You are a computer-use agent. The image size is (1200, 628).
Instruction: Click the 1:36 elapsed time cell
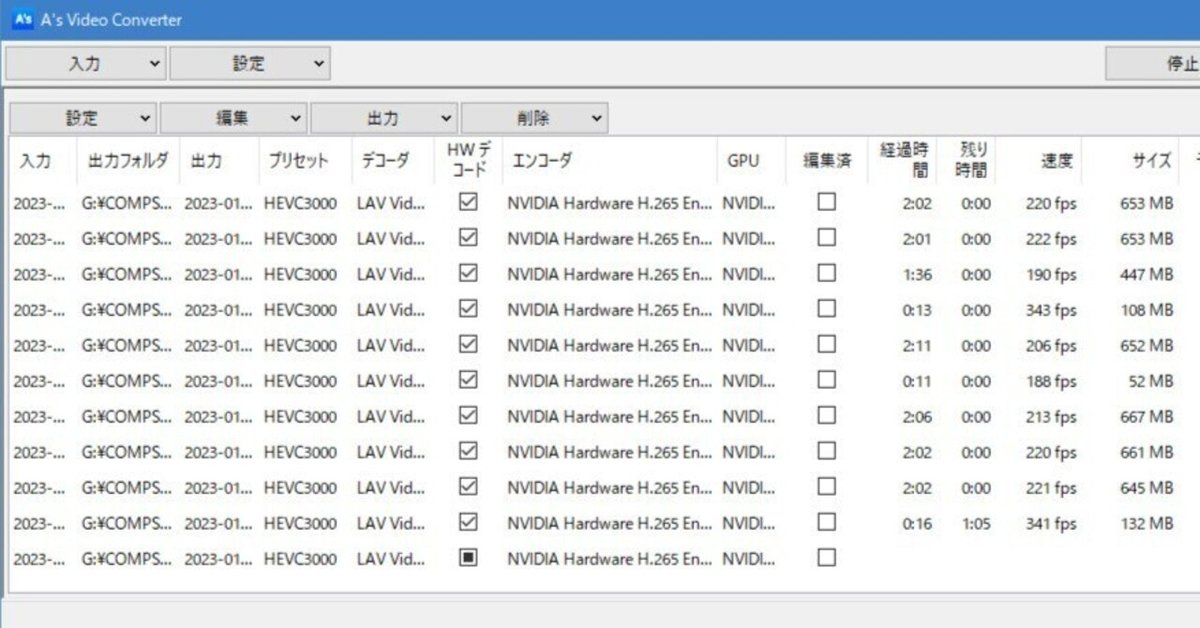point(917,275)
